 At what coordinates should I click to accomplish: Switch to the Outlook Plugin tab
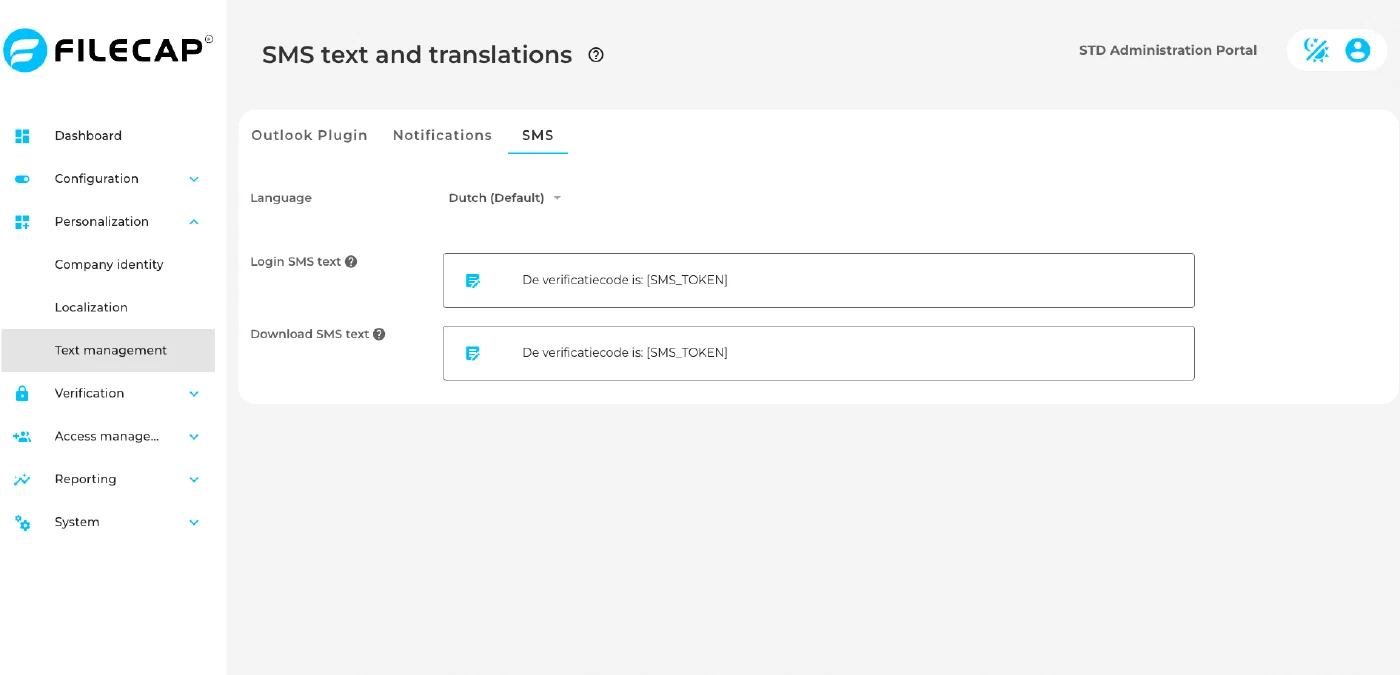point(309,135)
